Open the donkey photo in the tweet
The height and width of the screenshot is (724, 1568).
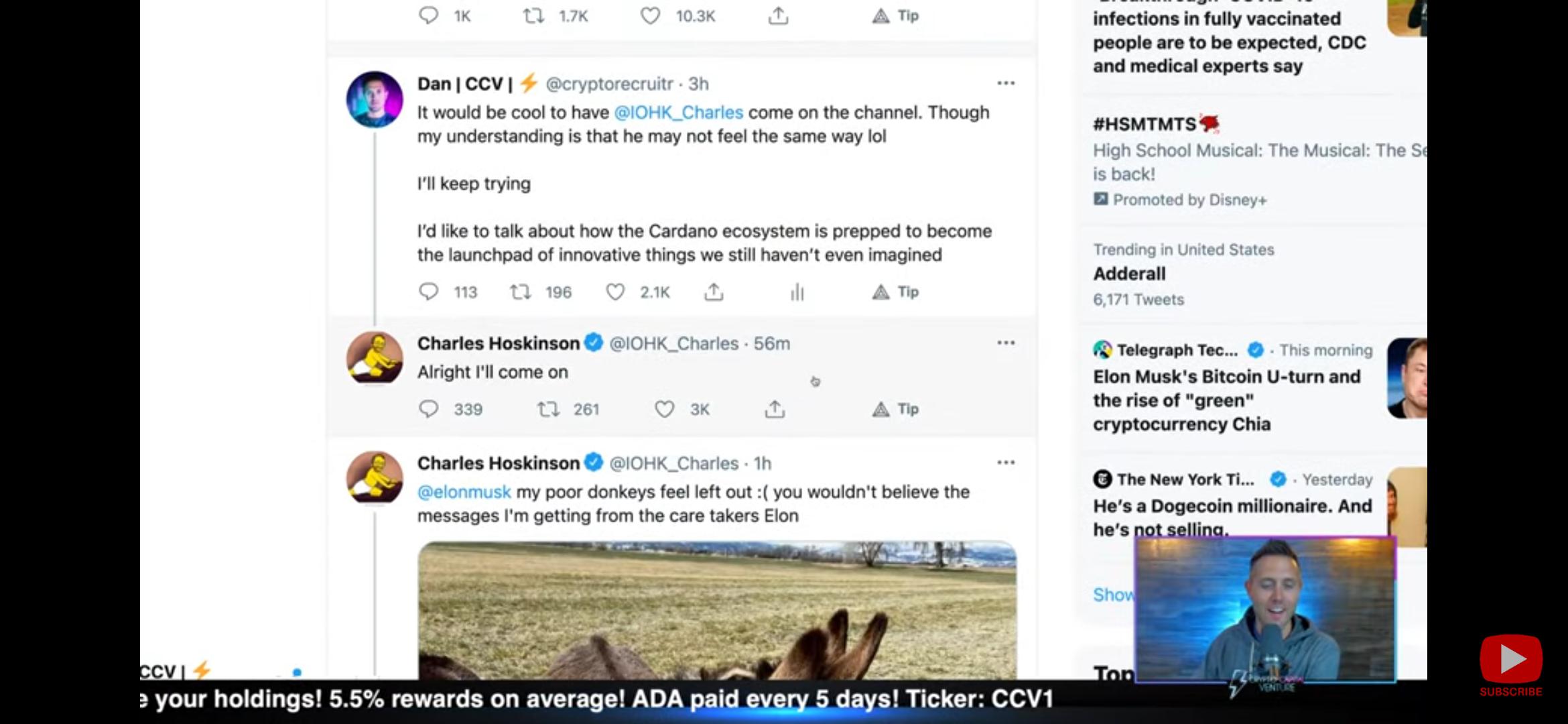717,610
